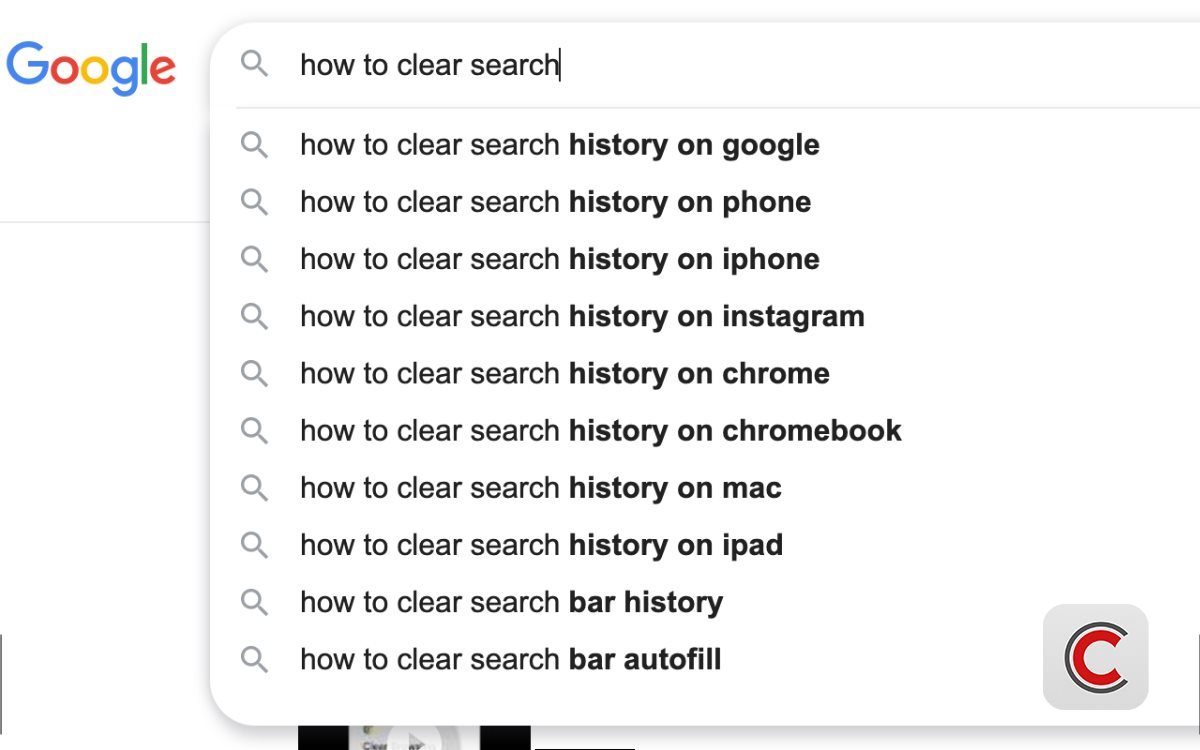1200x750 pixels.
Task: Click the magnifier icon beside 'history on chrome'
Action: tap(255, 373)
